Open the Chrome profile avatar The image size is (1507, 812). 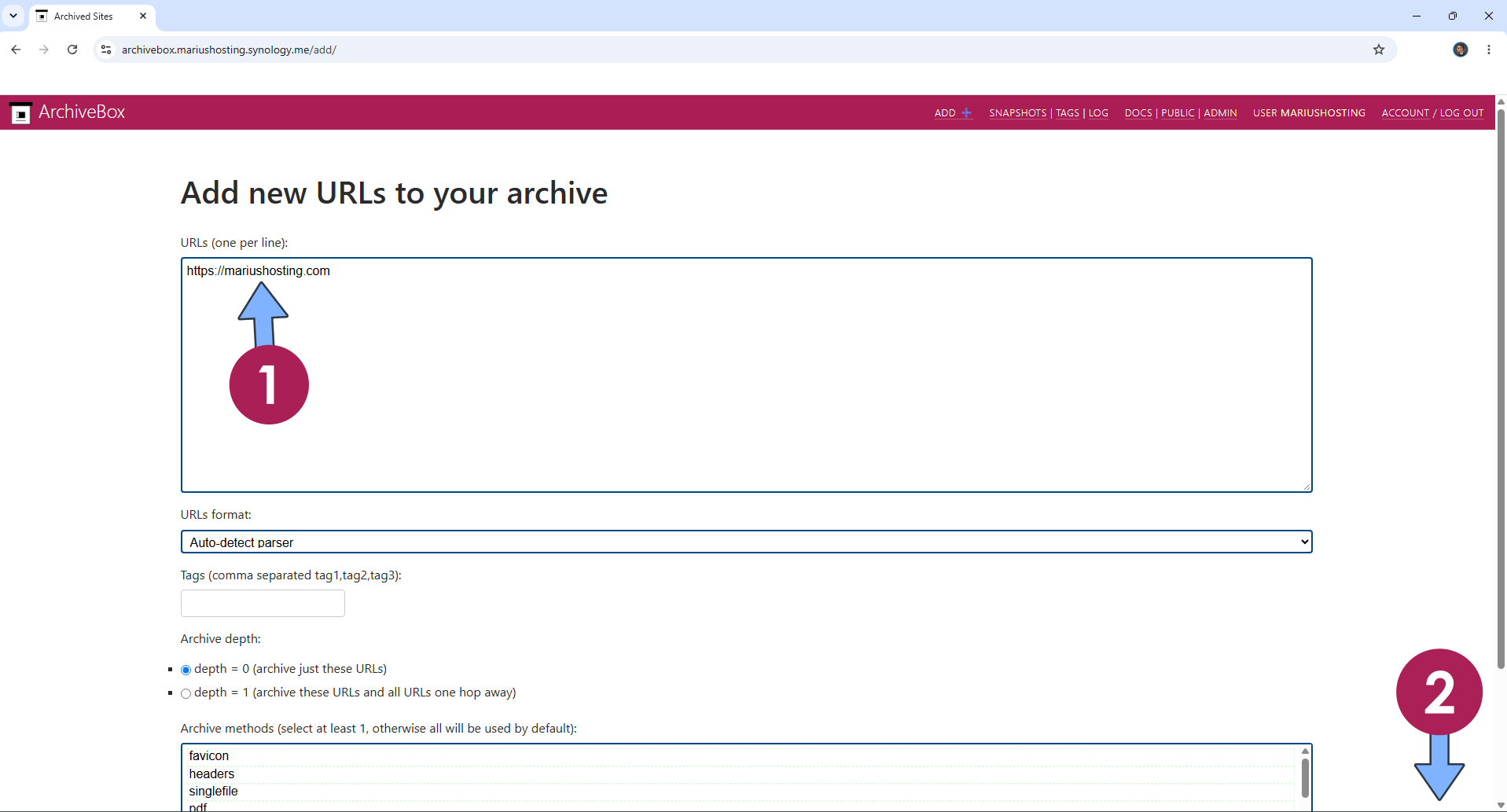pyautogui.click(x=1461, y=50)
